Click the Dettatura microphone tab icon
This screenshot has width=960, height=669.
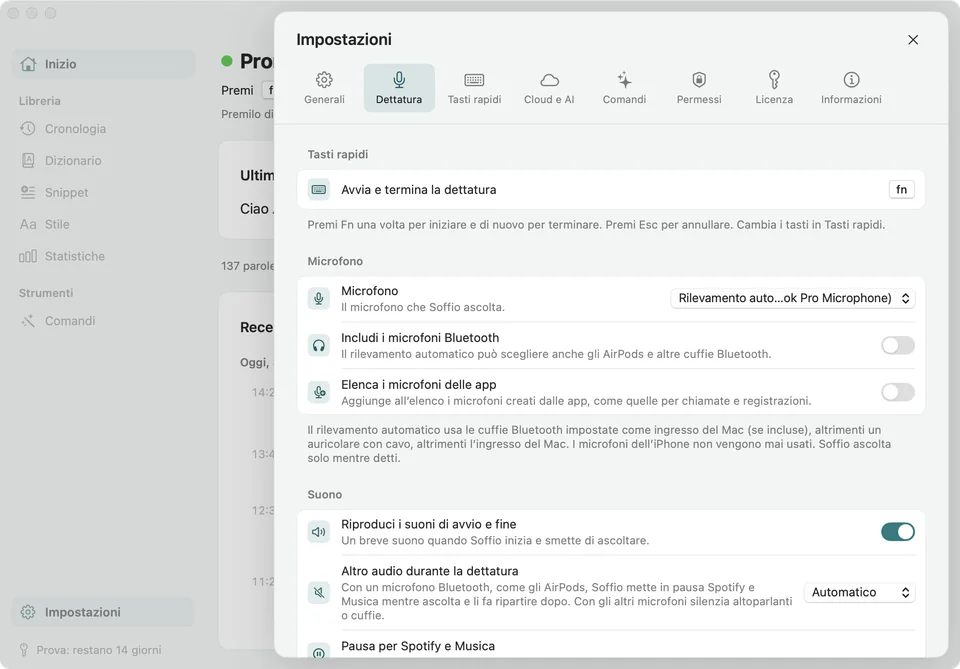pyautogui.click(x=399, y=80)
